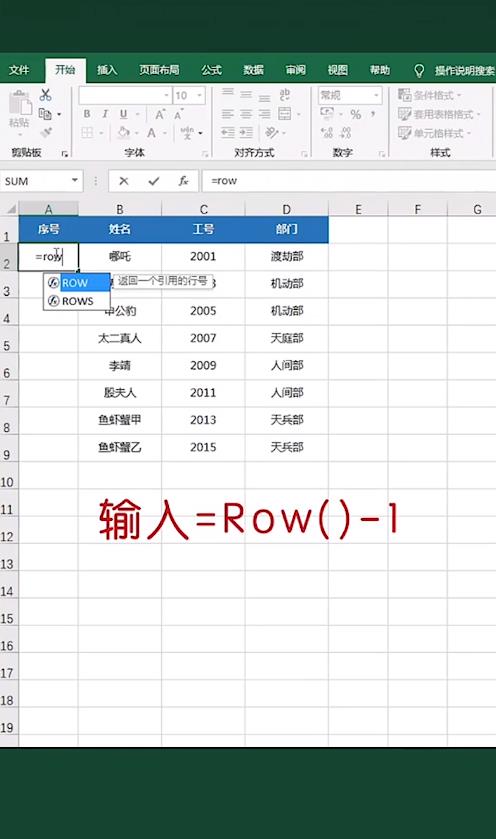Switch to the 插入 tab
The image size is (496, 839).
tap(106, 70)
